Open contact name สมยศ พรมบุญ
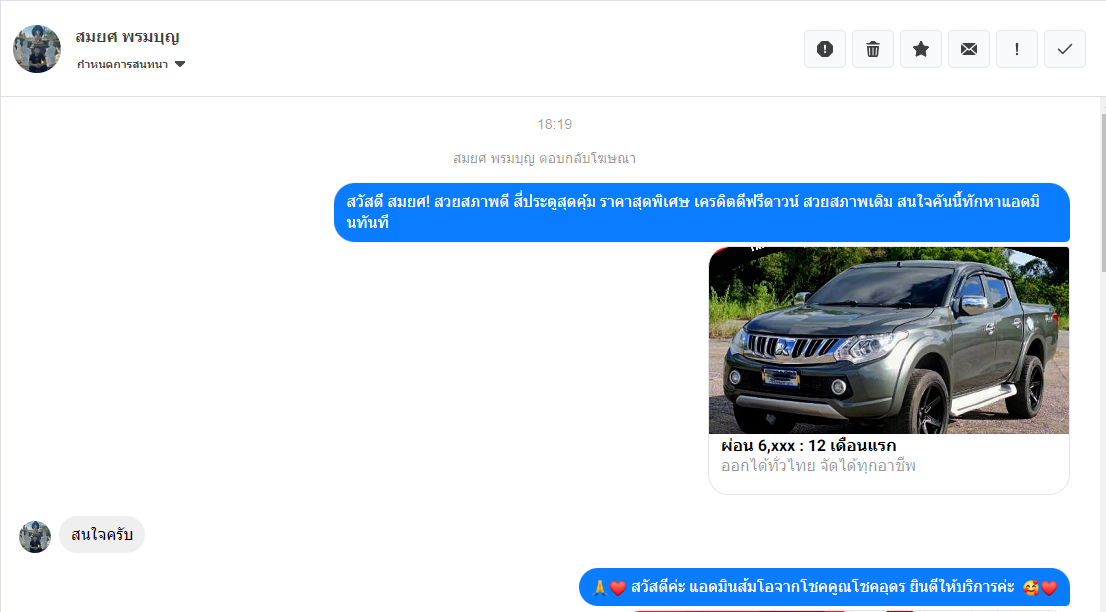1106x612 pixels. coord(128,37)
